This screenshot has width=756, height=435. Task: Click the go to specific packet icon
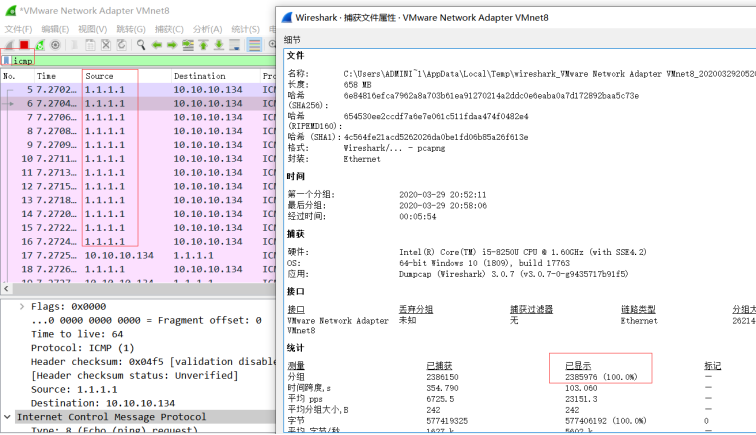(x=188, y=45)
